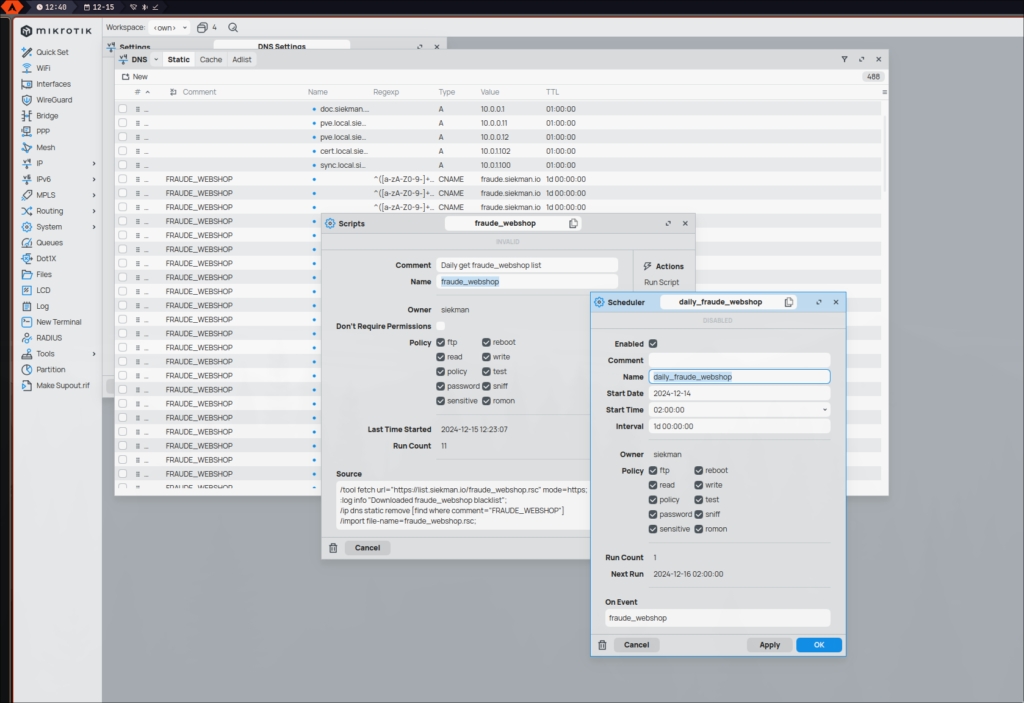Viewport: 1024px width, 703px height.
Task: Click trash icon in Scheduler dialog
Action: point(602,645)
